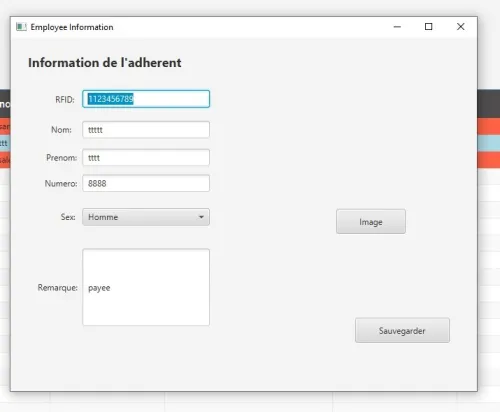
Task: Focus the Nom text field
Action: [146, 130]
